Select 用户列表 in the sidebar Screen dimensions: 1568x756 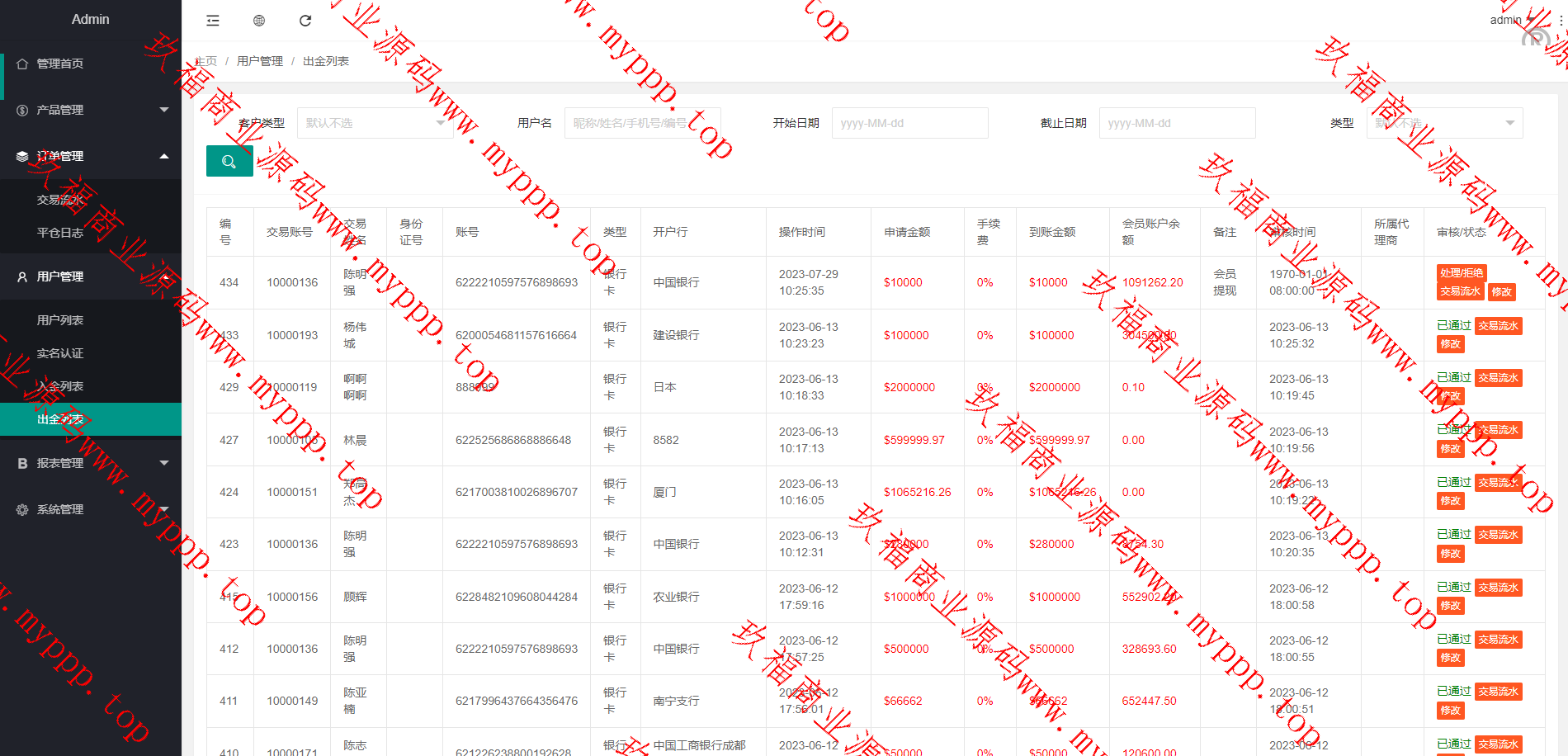pyautogui.click(x=60, y=320)
